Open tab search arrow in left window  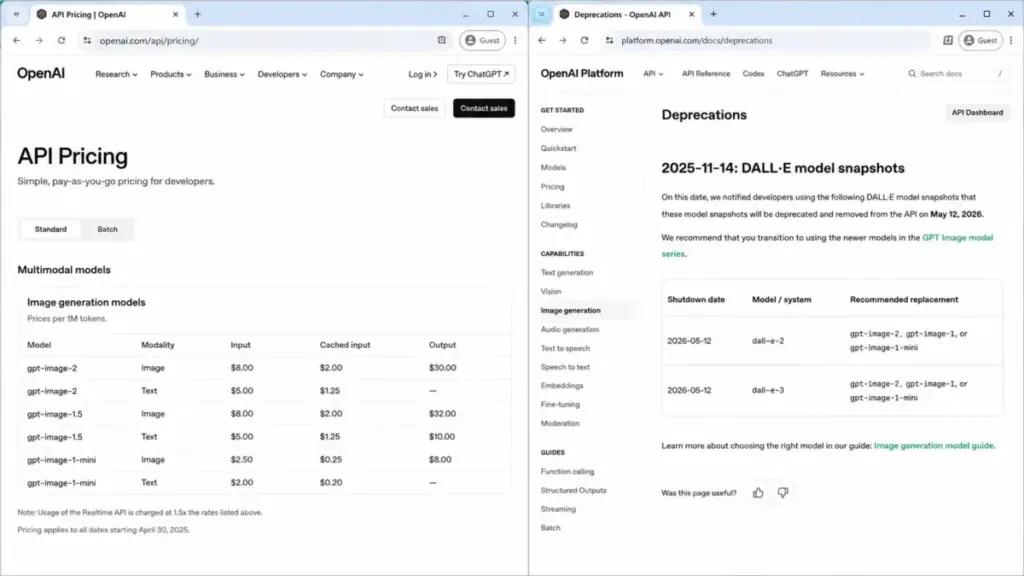tap(16, 14)
